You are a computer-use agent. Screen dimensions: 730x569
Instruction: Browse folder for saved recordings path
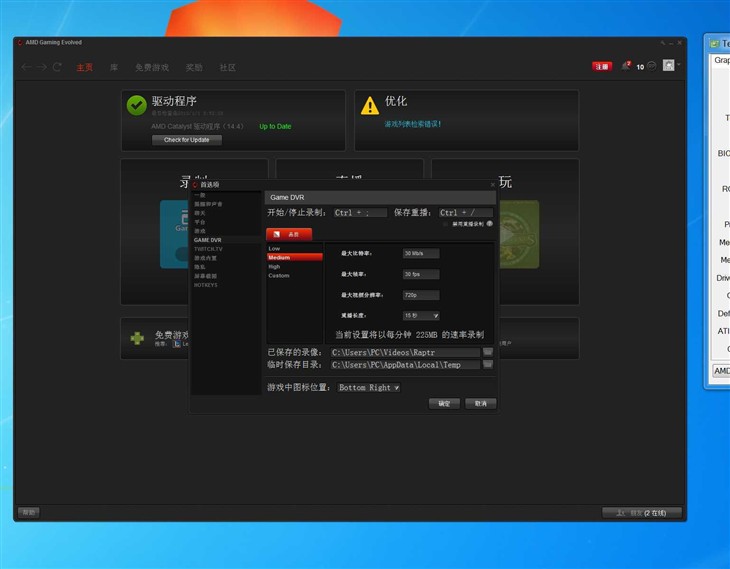pyautogui.click(x=488, y=352)
